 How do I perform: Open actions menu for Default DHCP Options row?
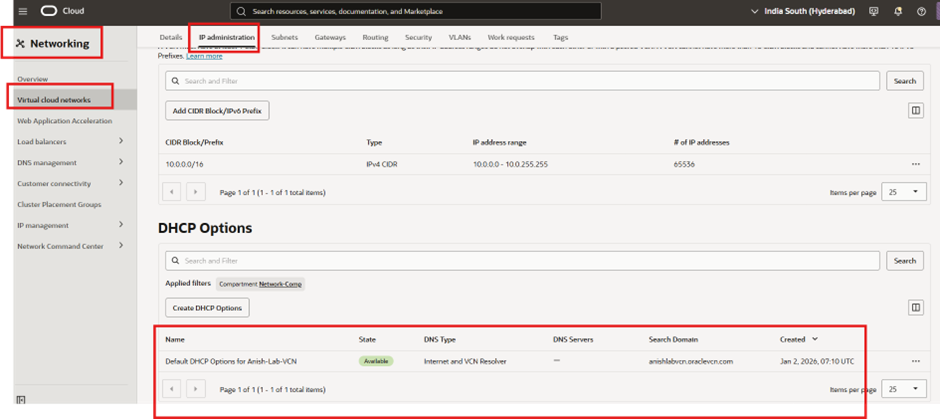click(x=915, y=361)
